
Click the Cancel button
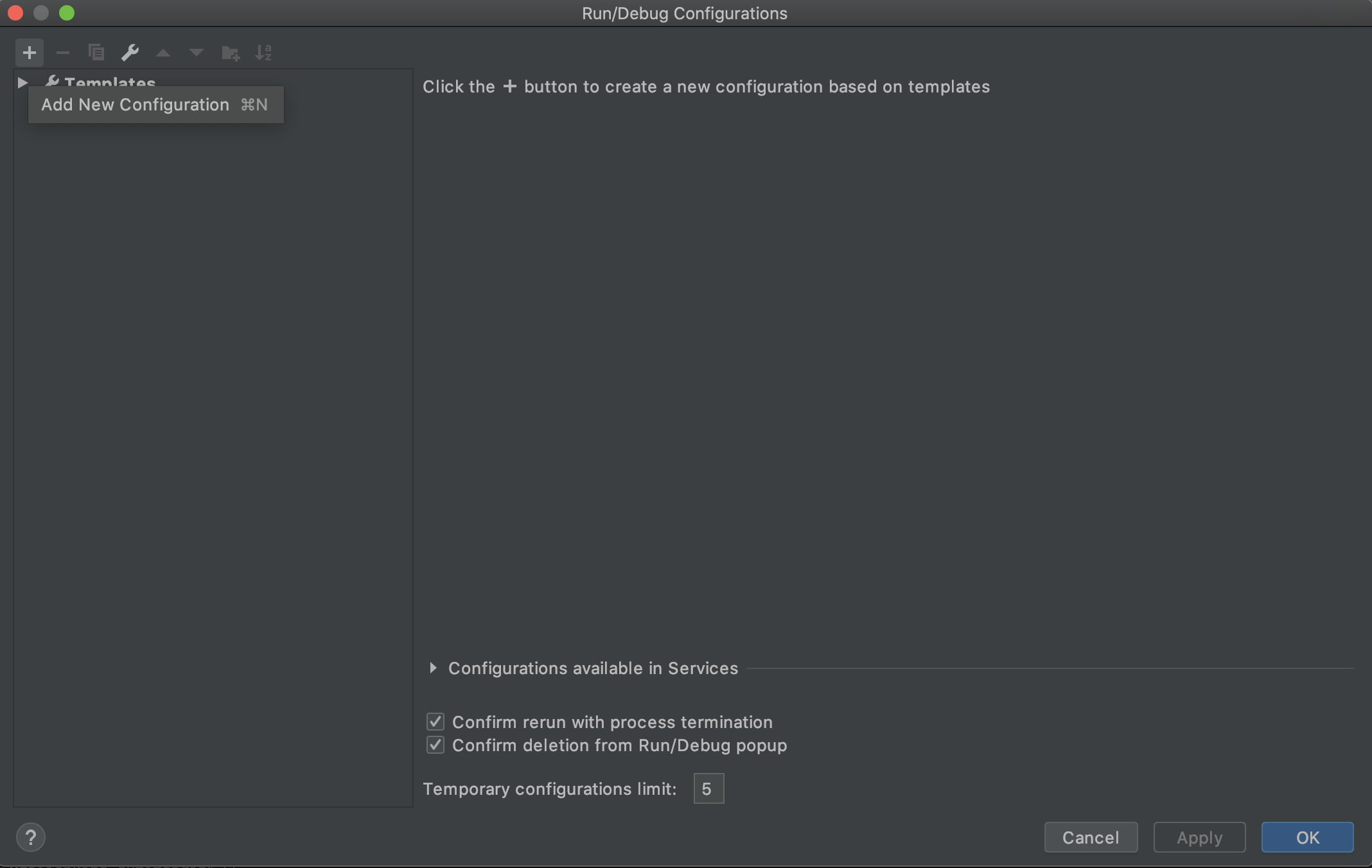coord(1090,837)
